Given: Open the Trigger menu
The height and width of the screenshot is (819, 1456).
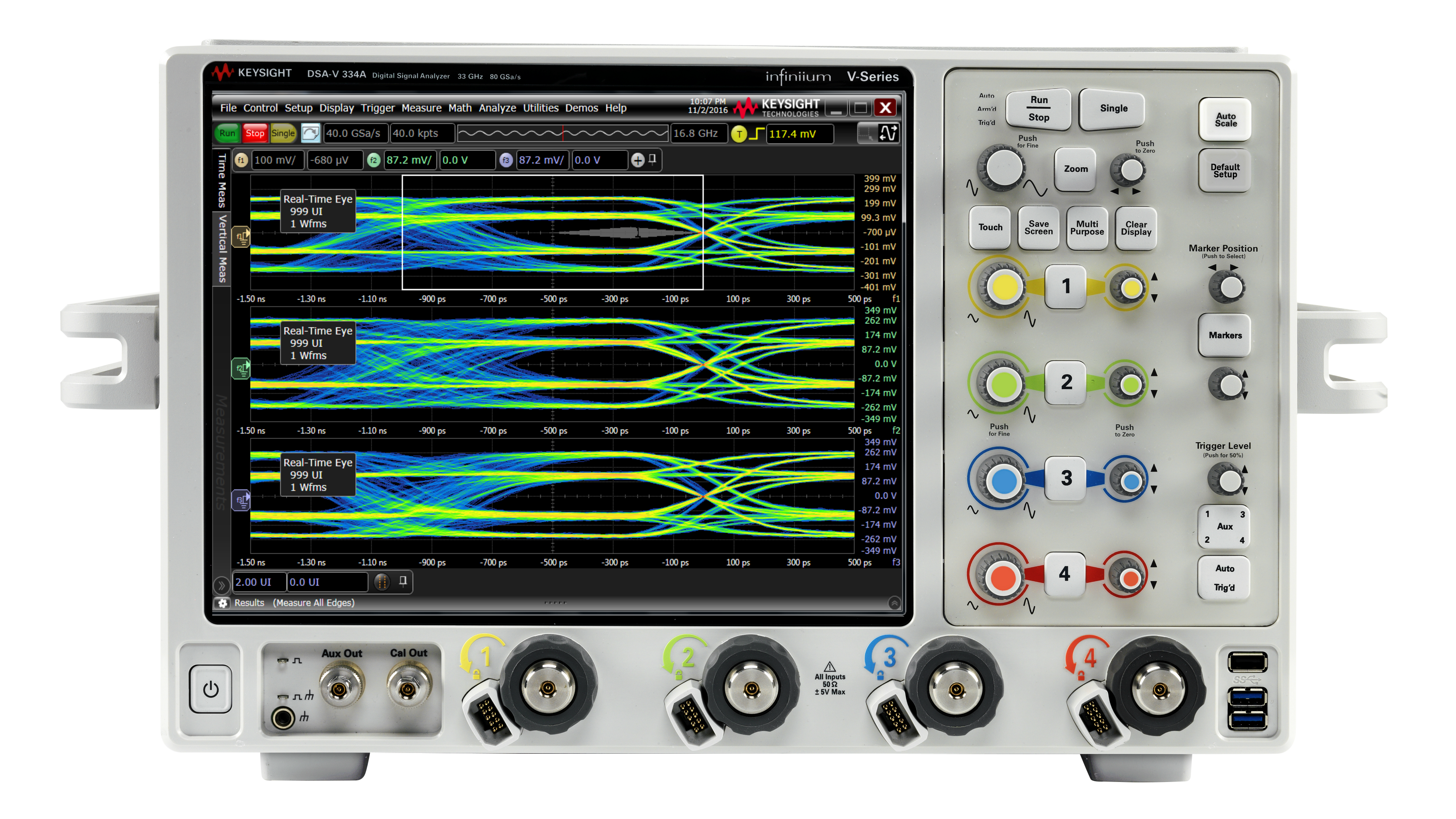Looking at the screenshot, I should pos(378,108).
